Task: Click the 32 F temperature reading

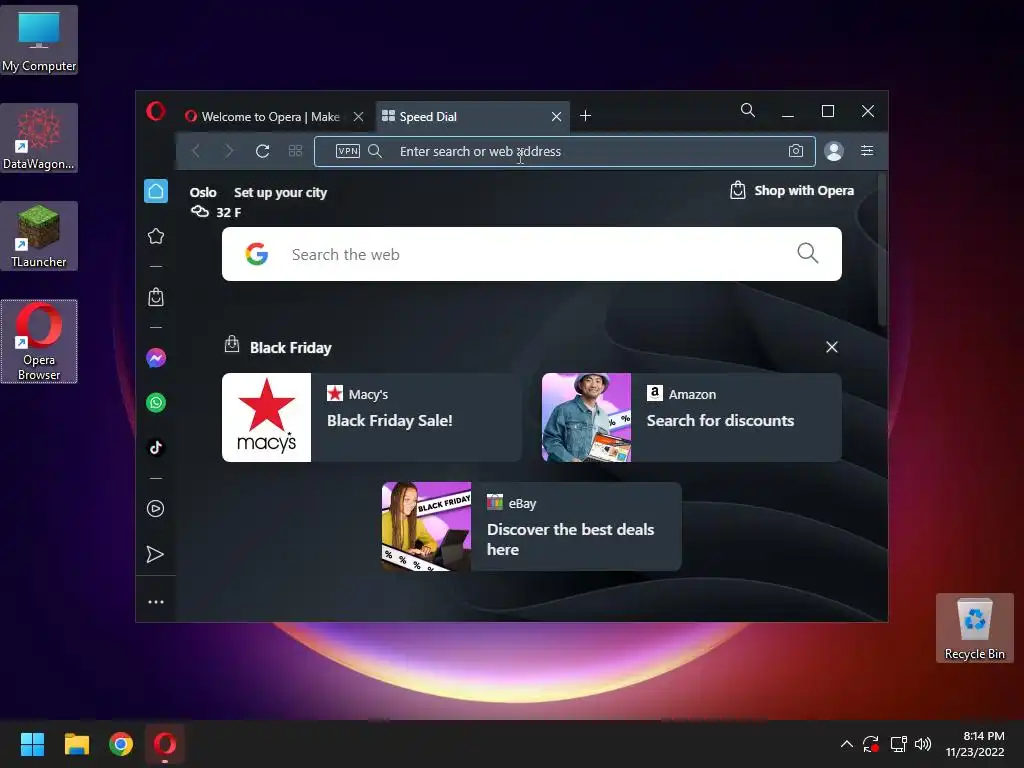Action: 229,213
